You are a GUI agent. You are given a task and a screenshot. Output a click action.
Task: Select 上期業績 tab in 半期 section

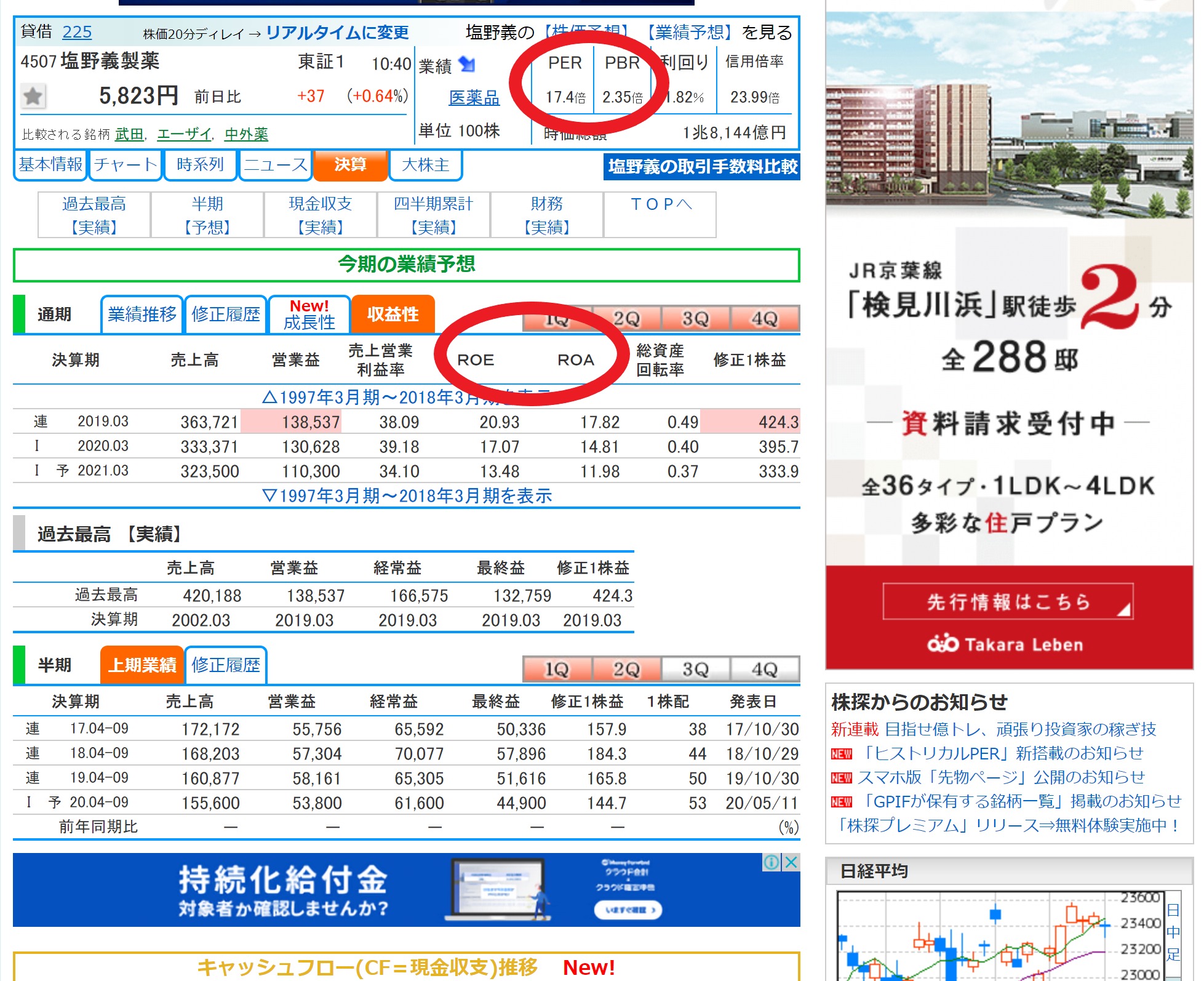(142, 665)
